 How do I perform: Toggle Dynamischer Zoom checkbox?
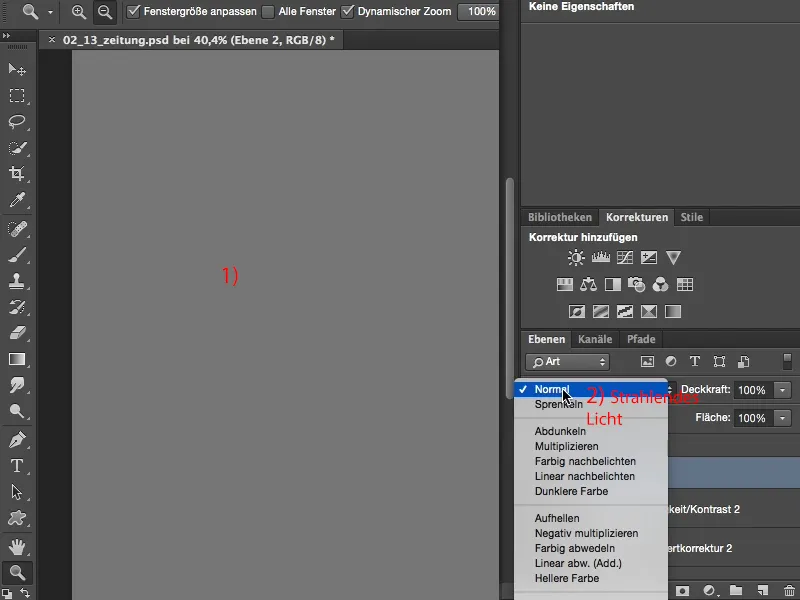[x=347, y=11]
